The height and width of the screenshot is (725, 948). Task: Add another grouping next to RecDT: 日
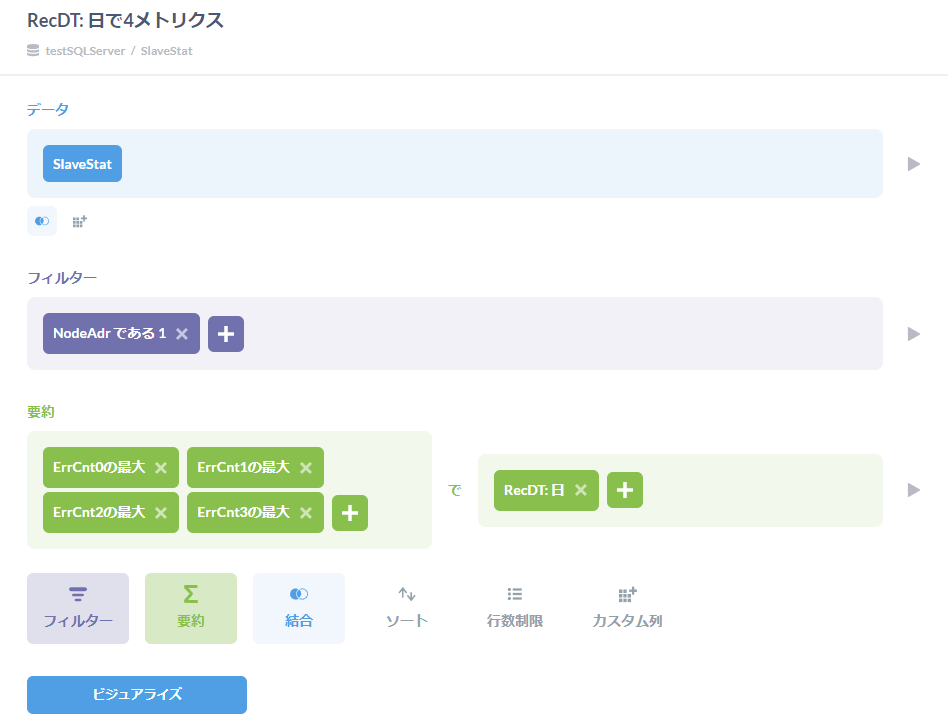click(x=625, y=490)
